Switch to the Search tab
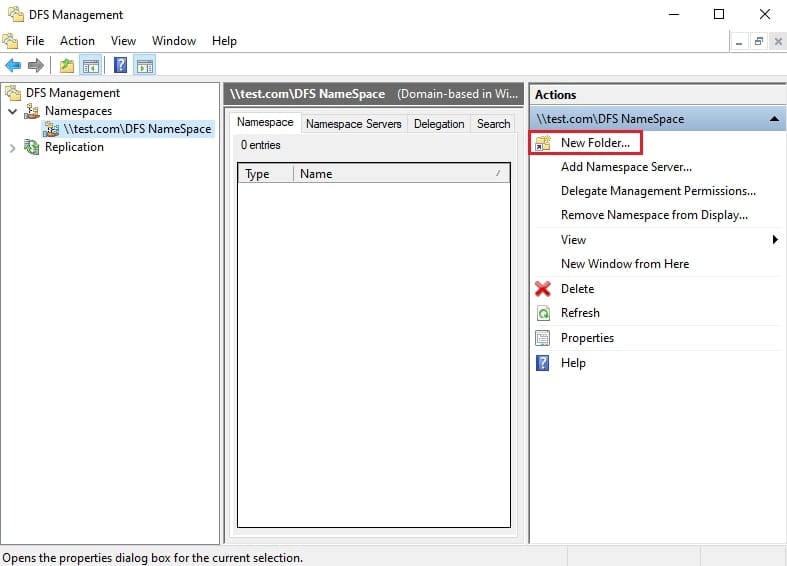Screen dimensions: 787x566 [493, 124]
